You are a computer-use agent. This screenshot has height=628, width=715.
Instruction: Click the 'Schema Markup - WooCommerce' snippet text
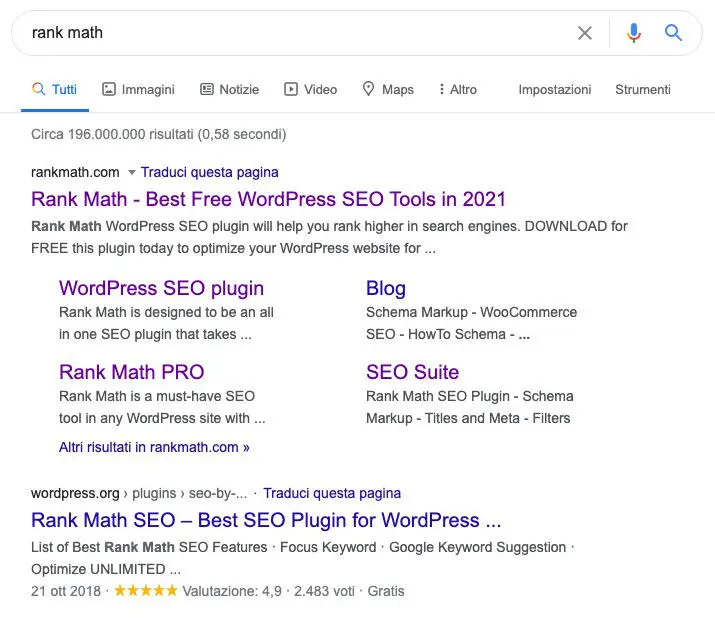point(471,312)
